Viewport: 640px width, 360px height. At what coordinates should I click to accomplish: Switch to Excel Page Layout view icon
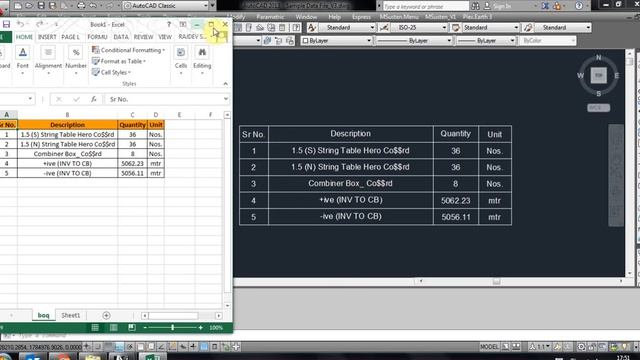coord(113,327)
